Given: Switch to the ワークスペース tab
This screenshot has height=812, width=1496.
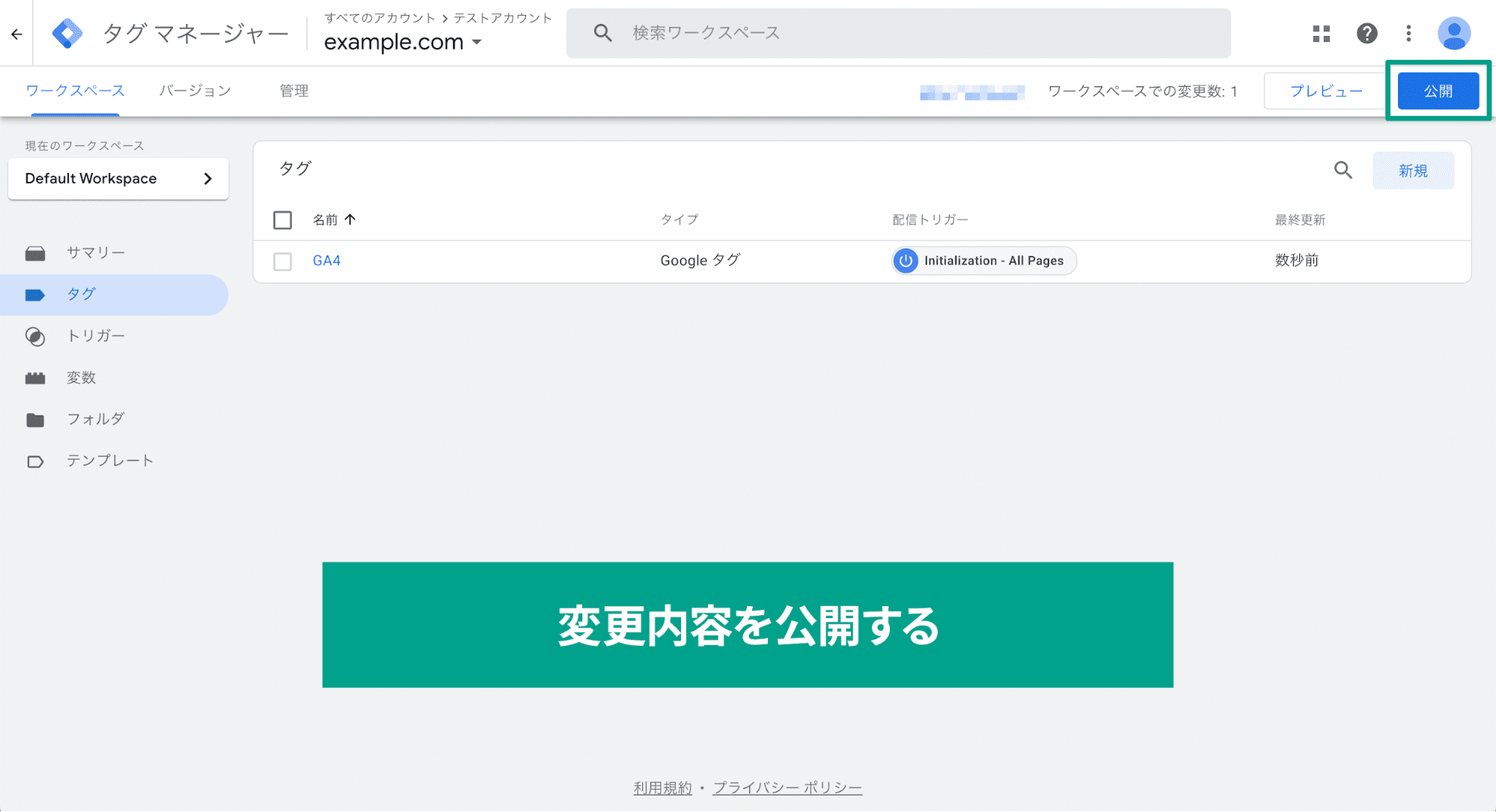Looking at the screenshot, I should point(75,91).
